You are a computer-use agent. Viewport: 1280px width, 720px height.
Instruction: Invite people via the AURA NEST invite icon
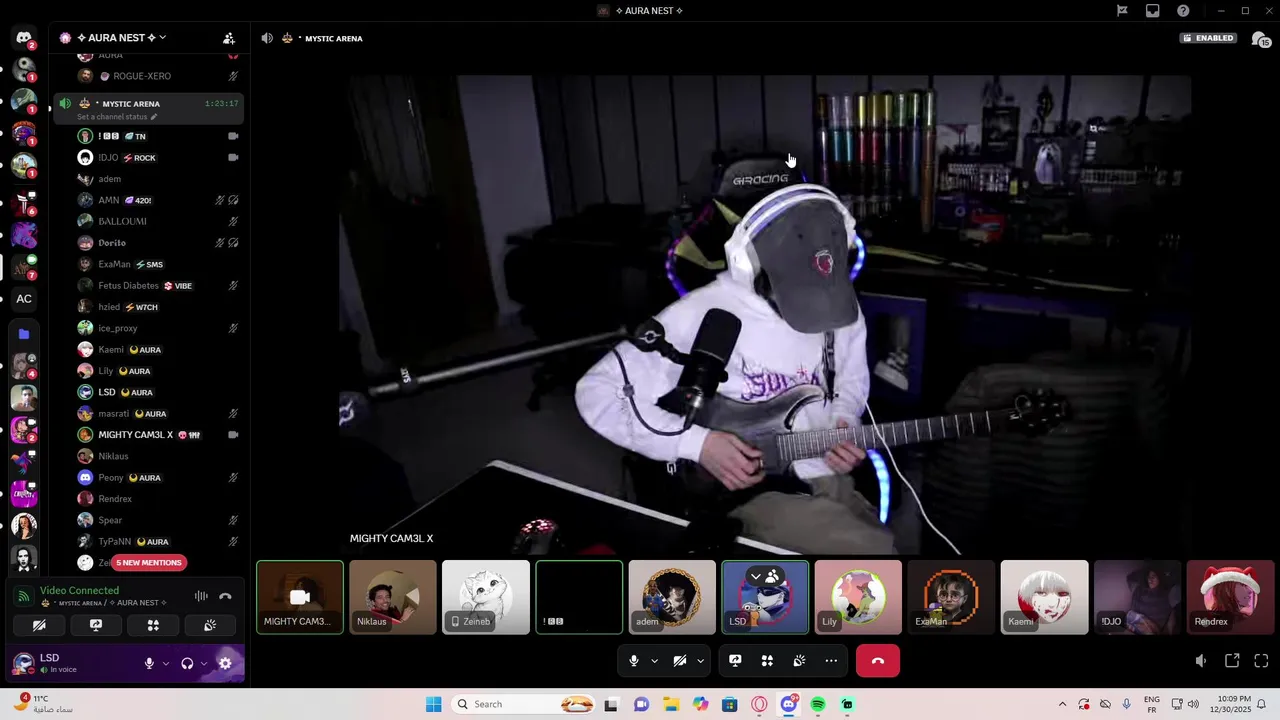(229, 38)
